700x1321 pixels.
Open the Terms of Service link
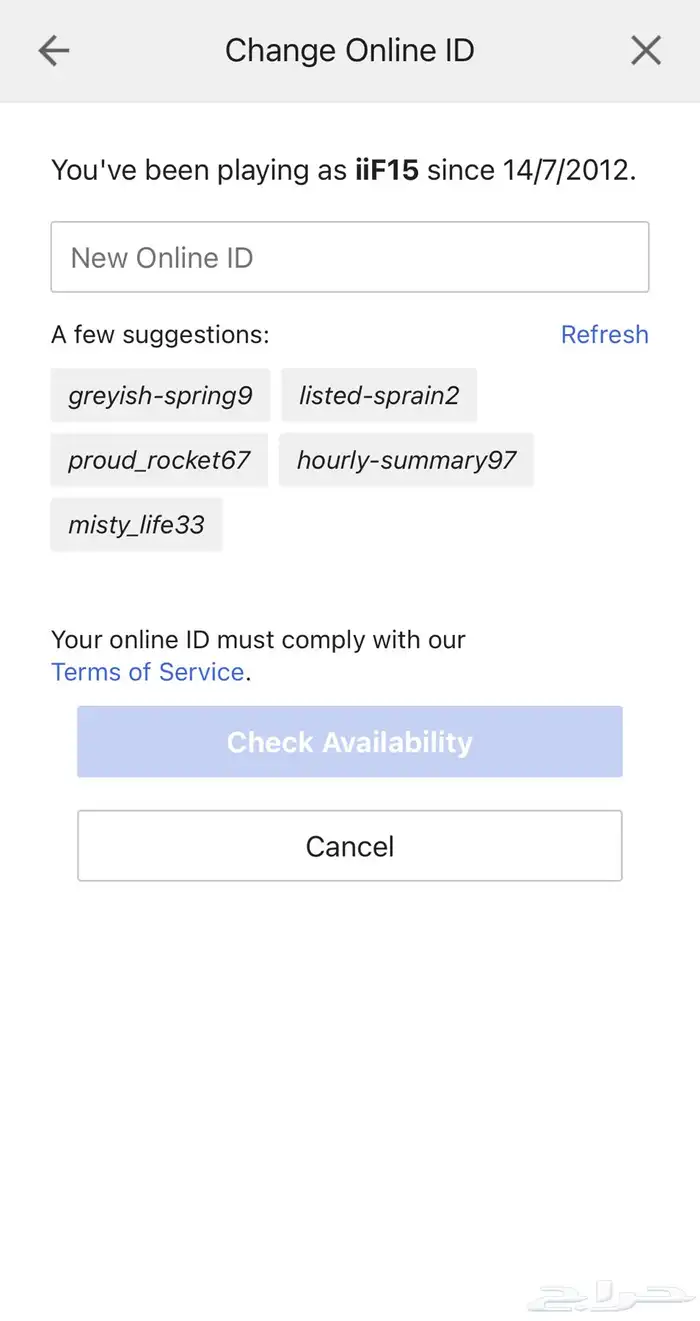pyautogui.click(x=148, y=672)
